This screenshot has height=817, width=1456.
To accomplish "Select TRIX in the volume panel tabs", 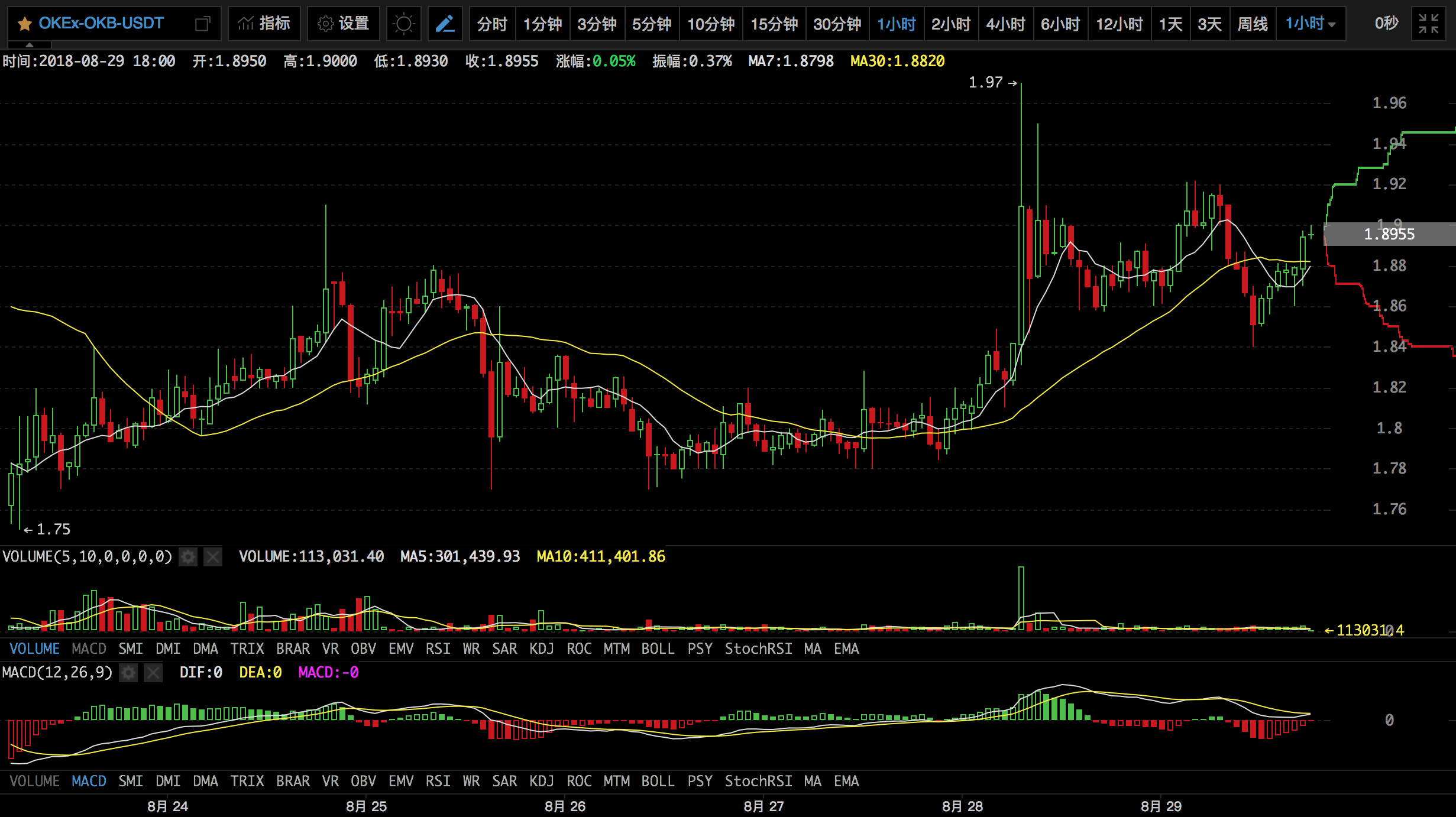I will [x=247, y=649].
